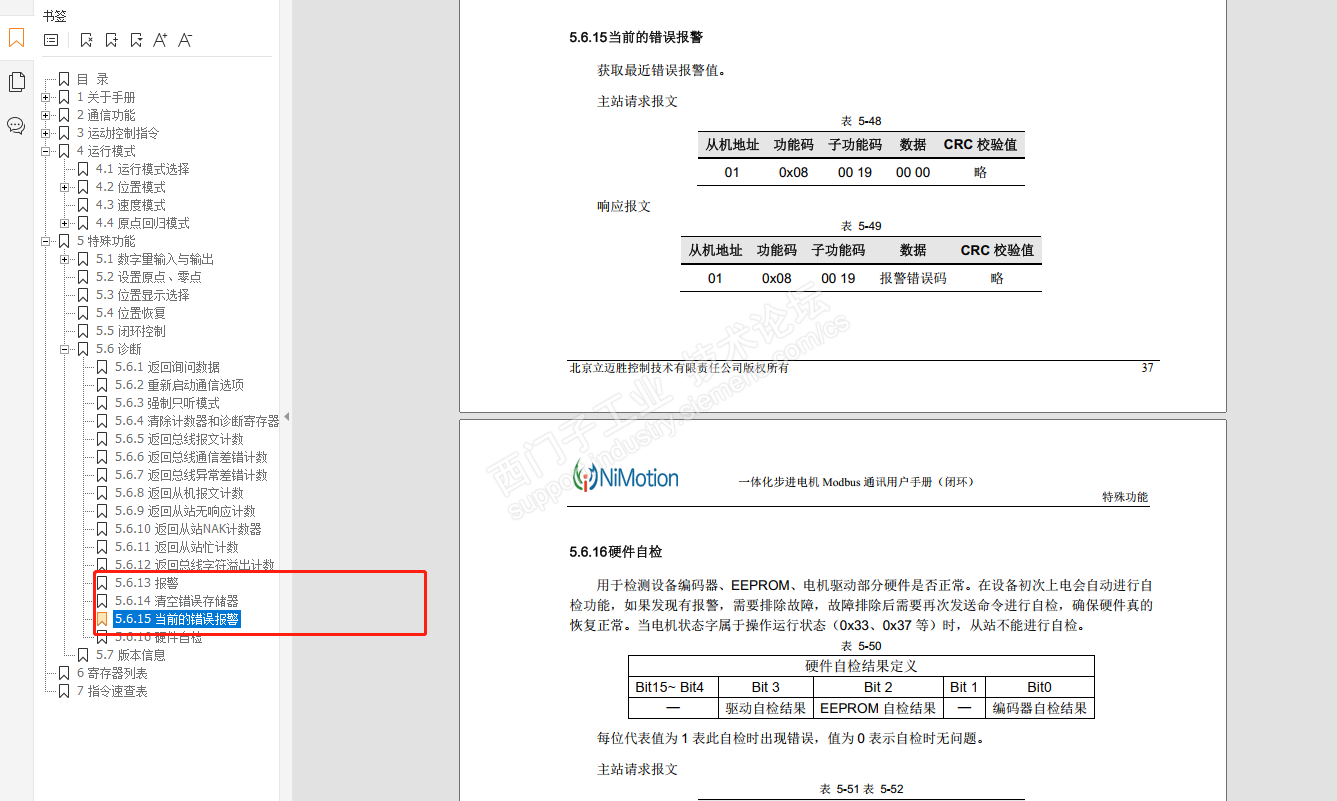Open the Bookmarks sidebar panel
Viewport: 1337px width, 801px height.
point(16,39)
